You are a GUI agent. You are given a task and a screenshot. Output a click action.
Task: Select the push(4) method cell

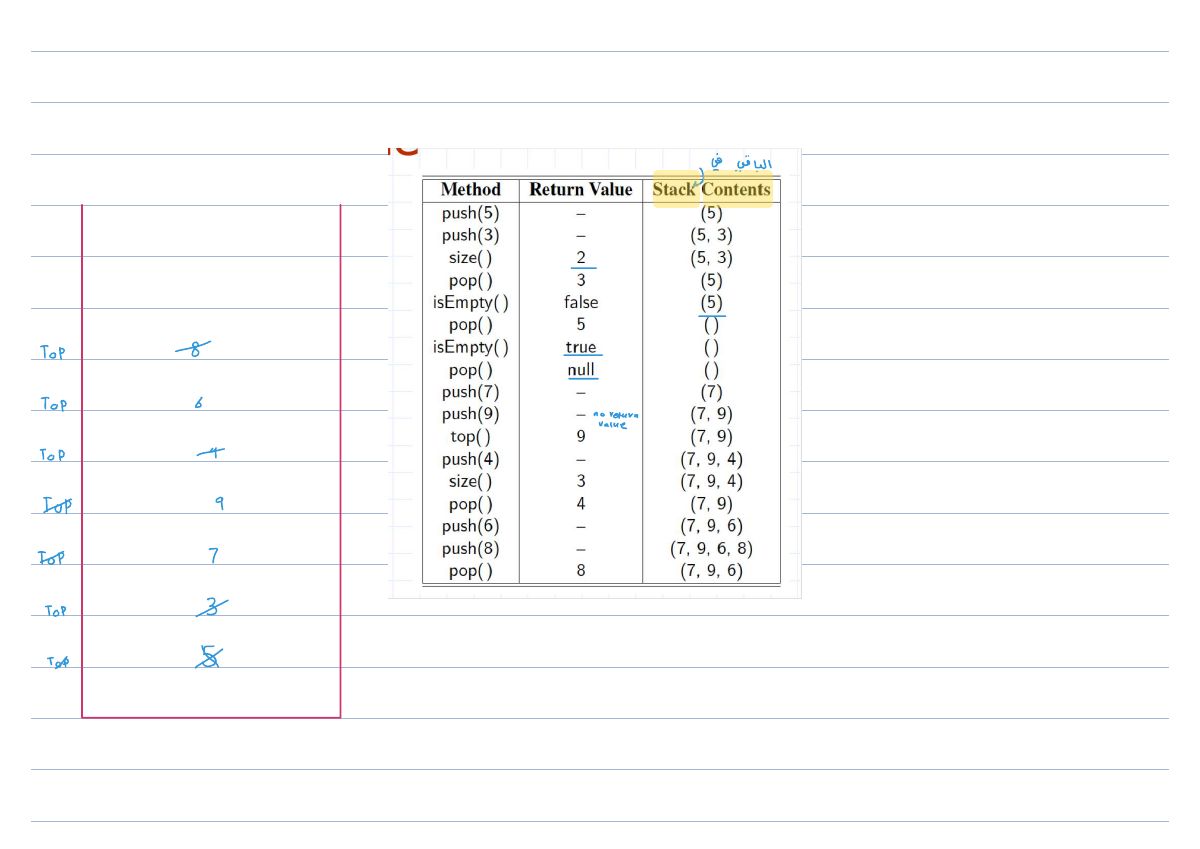(x=470, y=459)
